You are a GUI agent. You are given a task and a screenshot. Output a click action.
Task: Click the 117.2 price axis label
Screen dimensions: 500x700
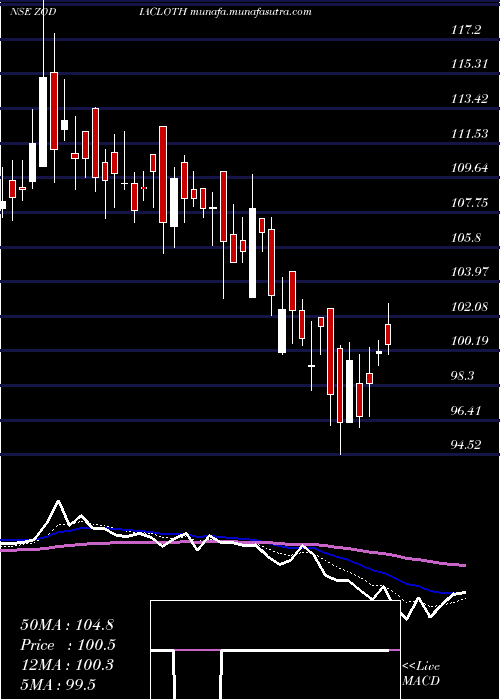(466, 30)
